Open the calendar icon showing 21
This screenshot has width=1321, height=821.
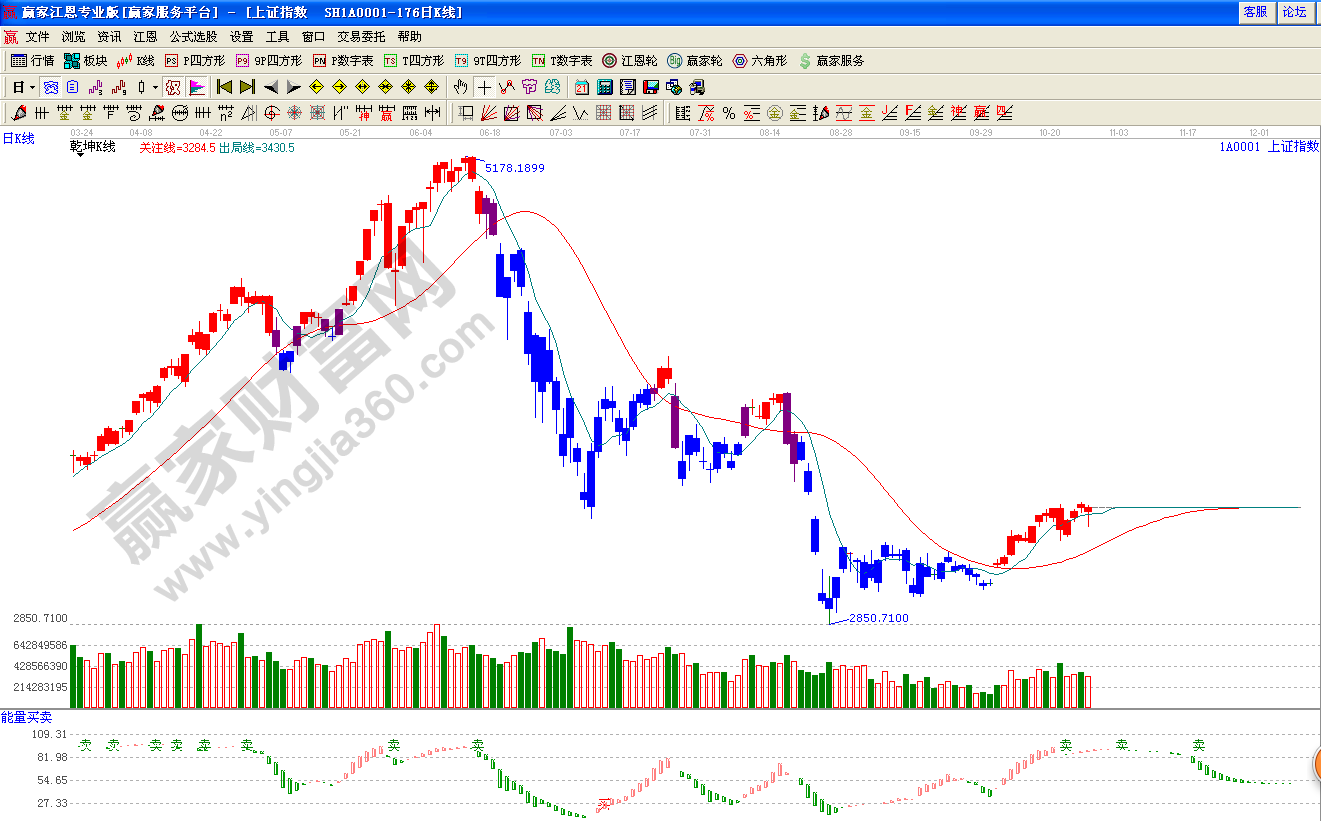pos(582,87)
